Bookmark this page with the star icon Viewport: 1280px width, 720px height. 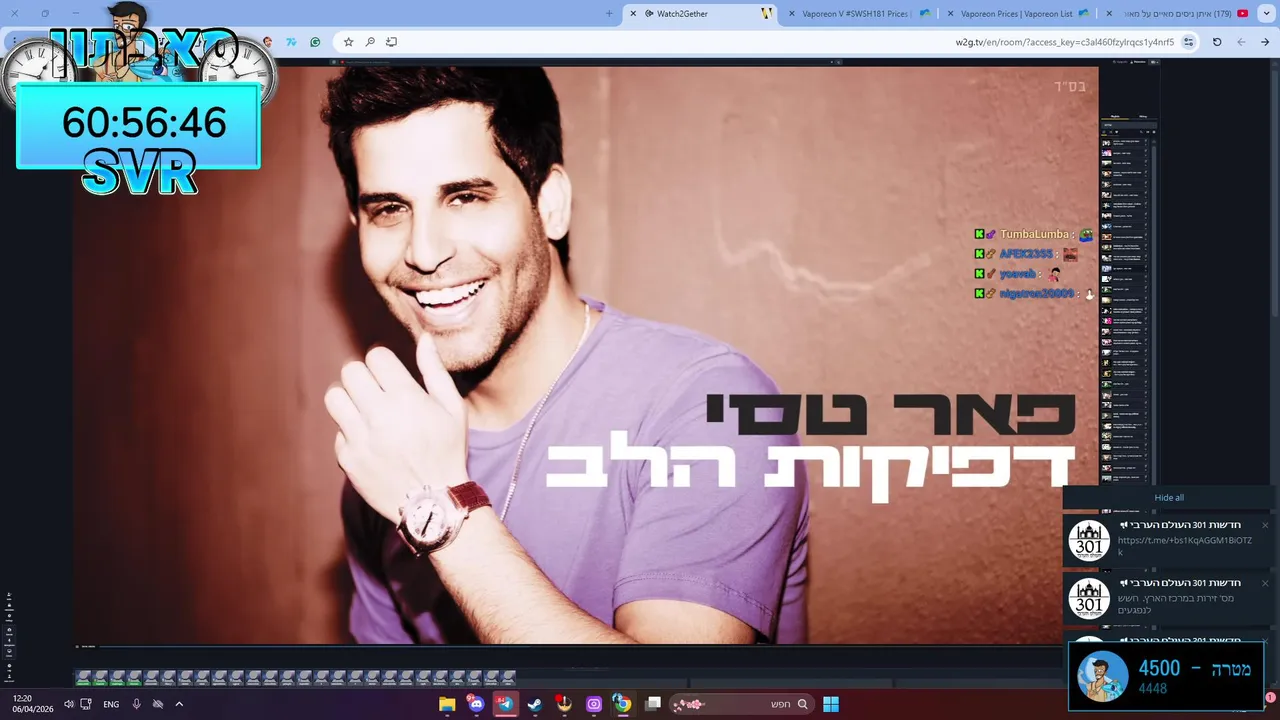(348, 42)
